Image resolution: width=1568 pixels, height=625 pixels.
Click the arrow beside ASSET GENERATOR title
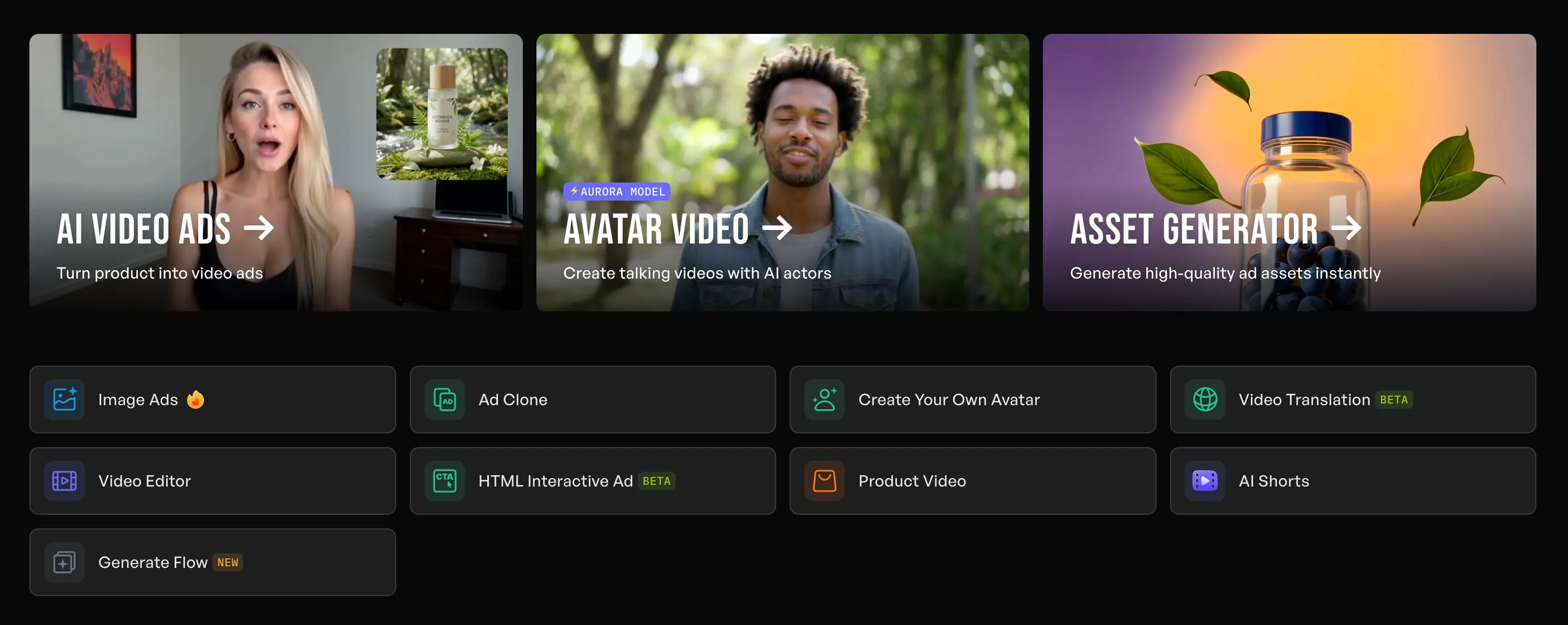point(1346,229)
